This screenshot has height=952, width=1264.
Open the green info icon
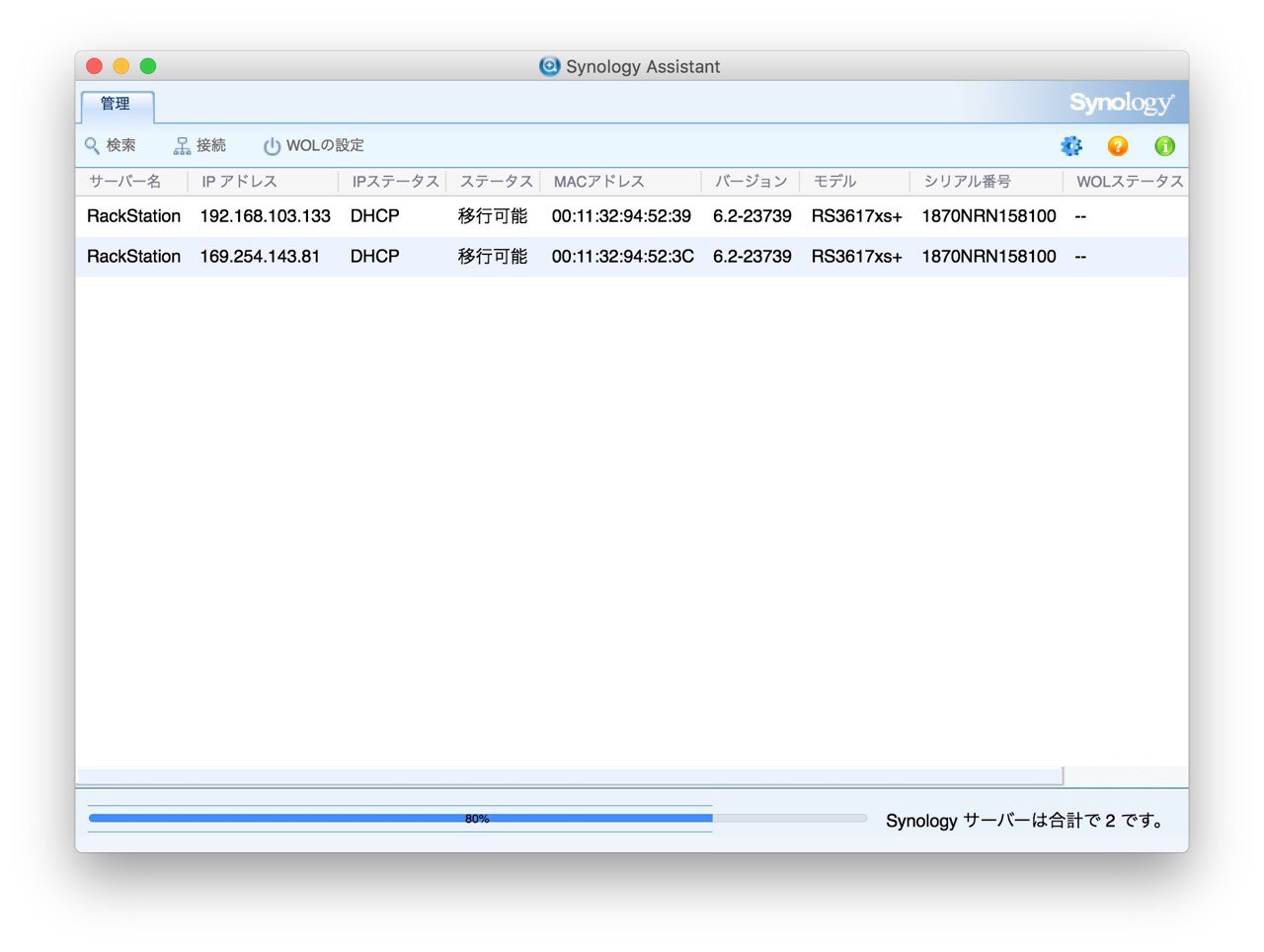[1165, 146]
